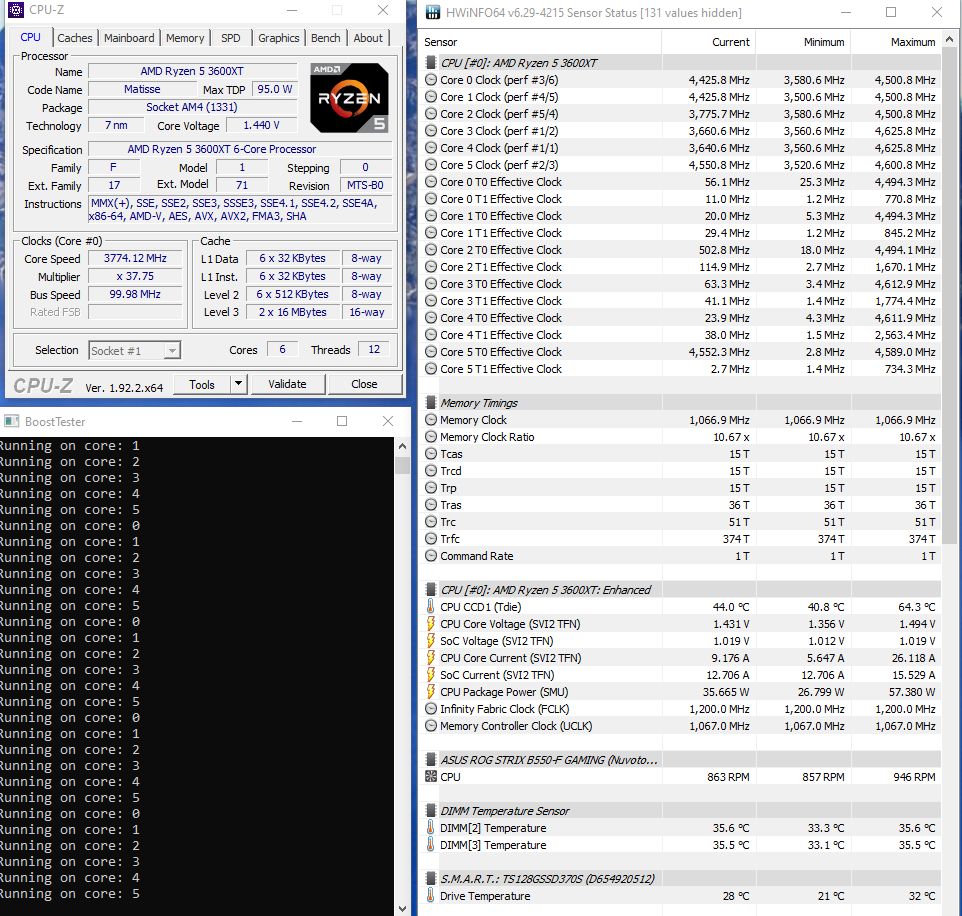Click the Core 0 T0 Effective Clock icon

pyautogui.click(x=431, y=182)
